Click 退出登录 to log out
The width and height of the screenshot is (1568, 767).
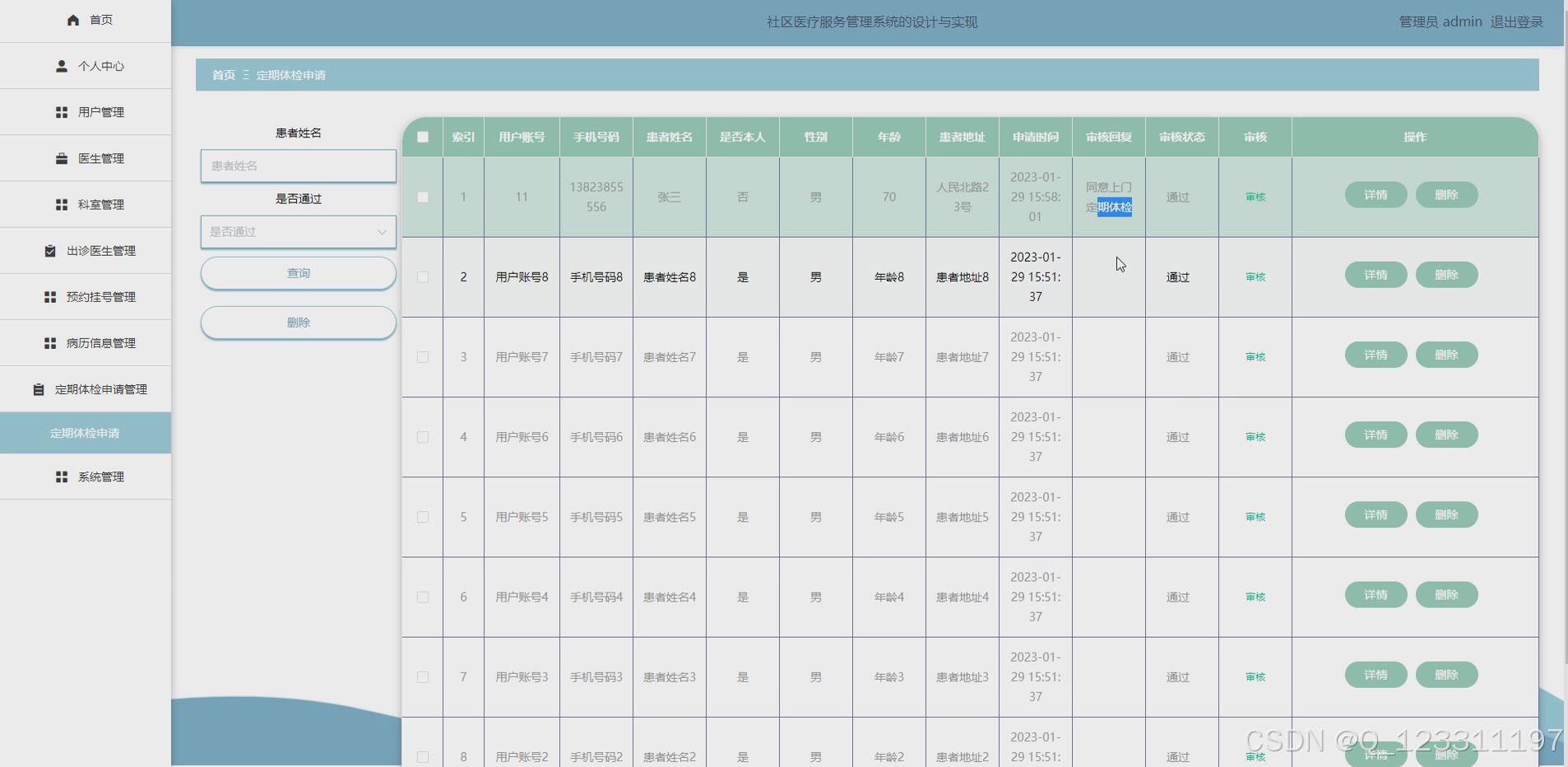coord(1516,22)
